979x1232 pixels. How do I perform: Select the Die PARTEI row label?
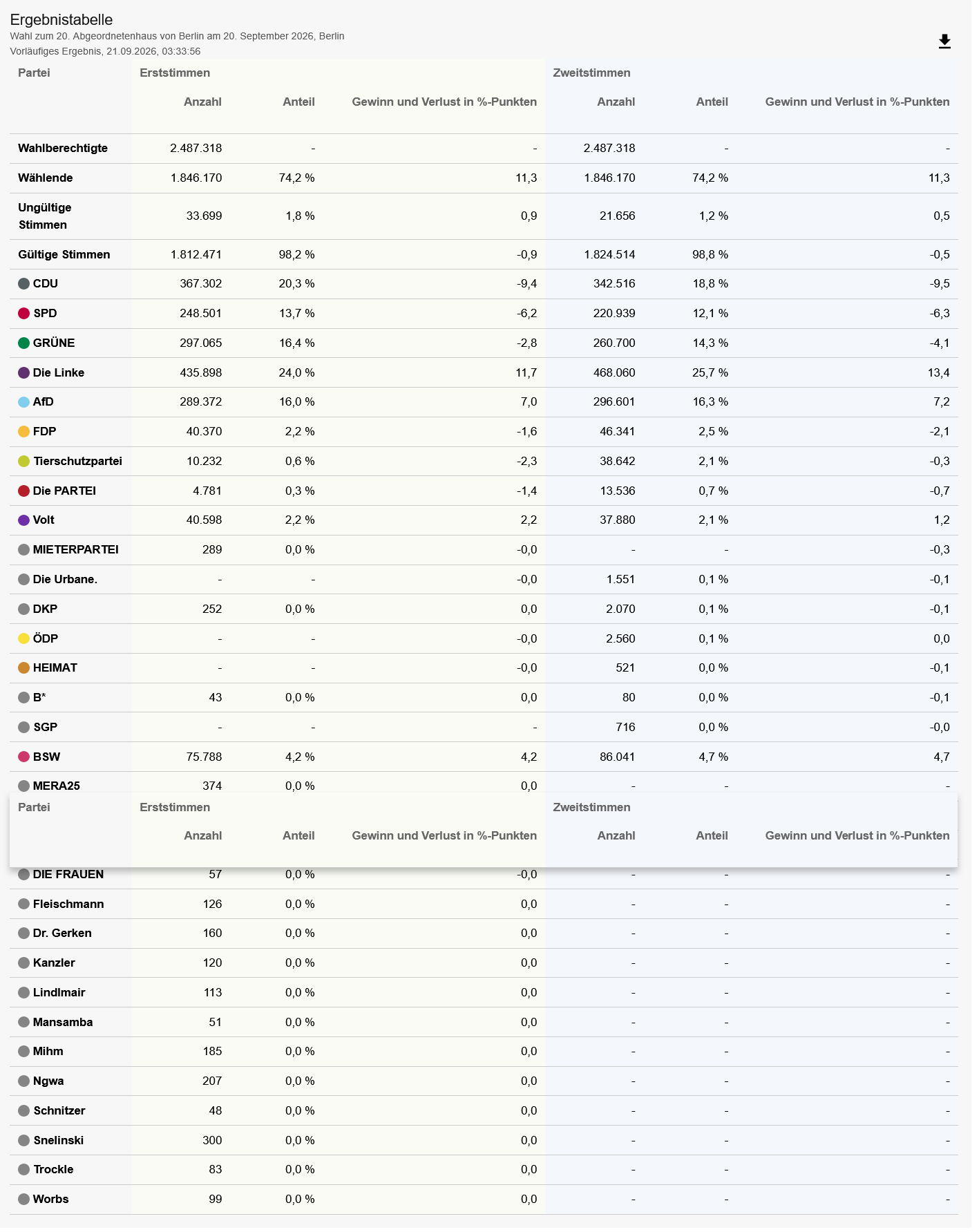click(64, 491)
